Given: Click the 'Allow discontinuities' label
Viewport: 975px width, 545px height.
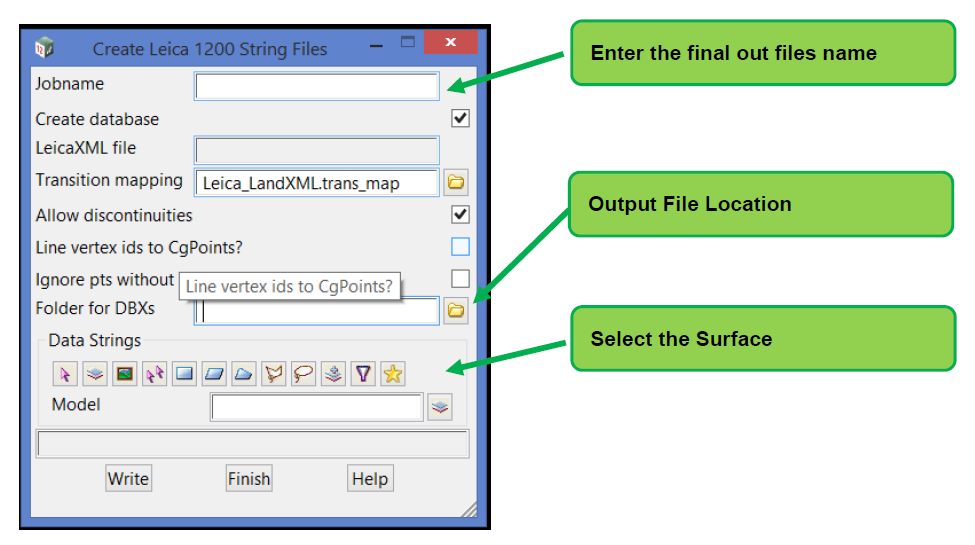Looking at the screenshot, I should point(114,215).
